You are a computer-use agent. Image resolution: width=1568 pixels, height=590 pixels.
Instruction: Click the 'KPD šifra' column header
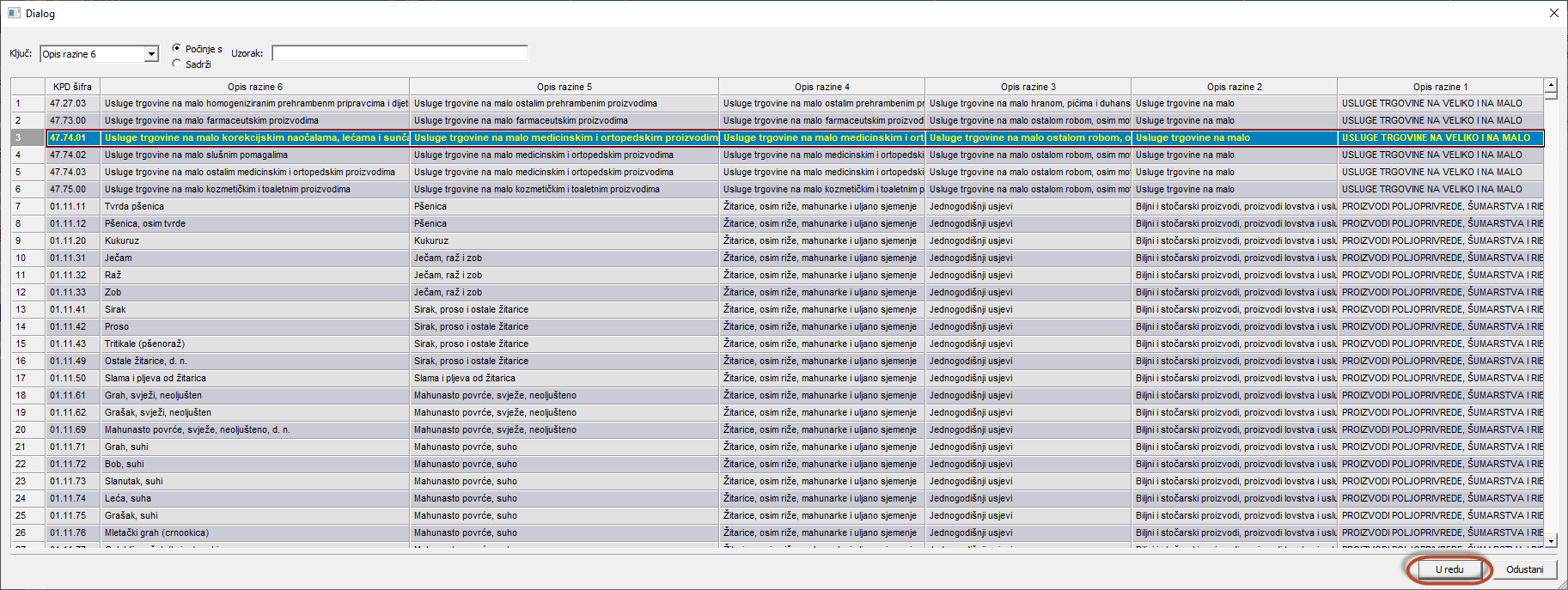(x=72, y=87)
